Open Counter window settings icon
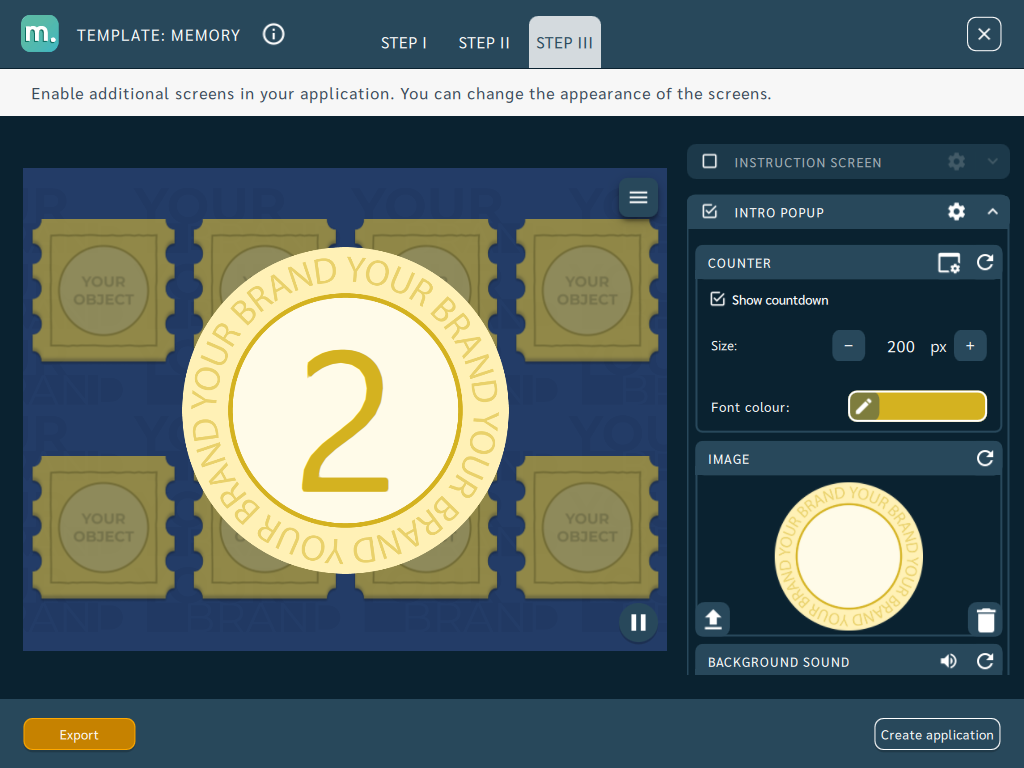Screen dimensions: 1024x768 pos(949,263)
